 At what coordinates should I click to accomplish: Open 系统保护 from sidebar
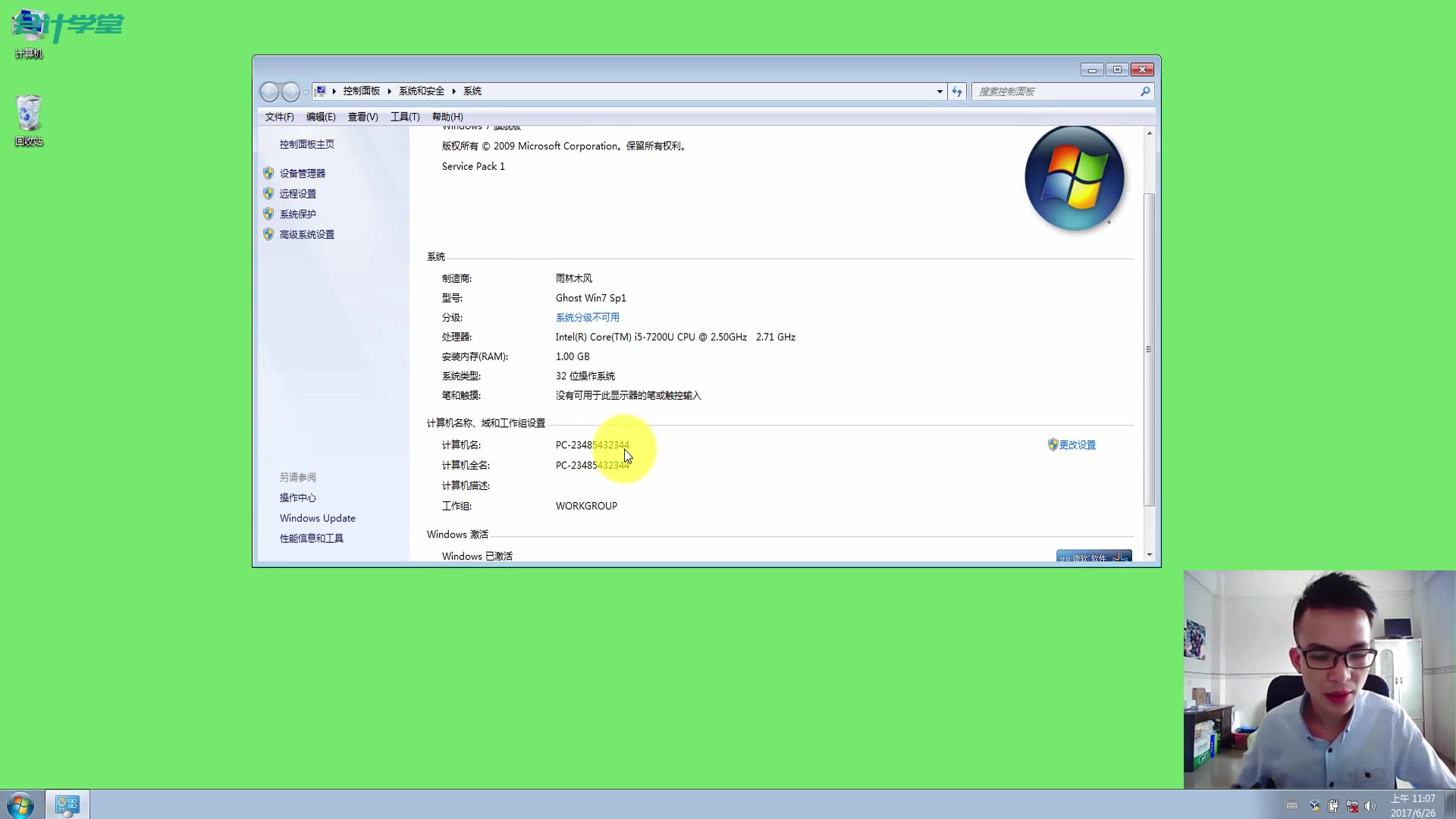point(297,213)
